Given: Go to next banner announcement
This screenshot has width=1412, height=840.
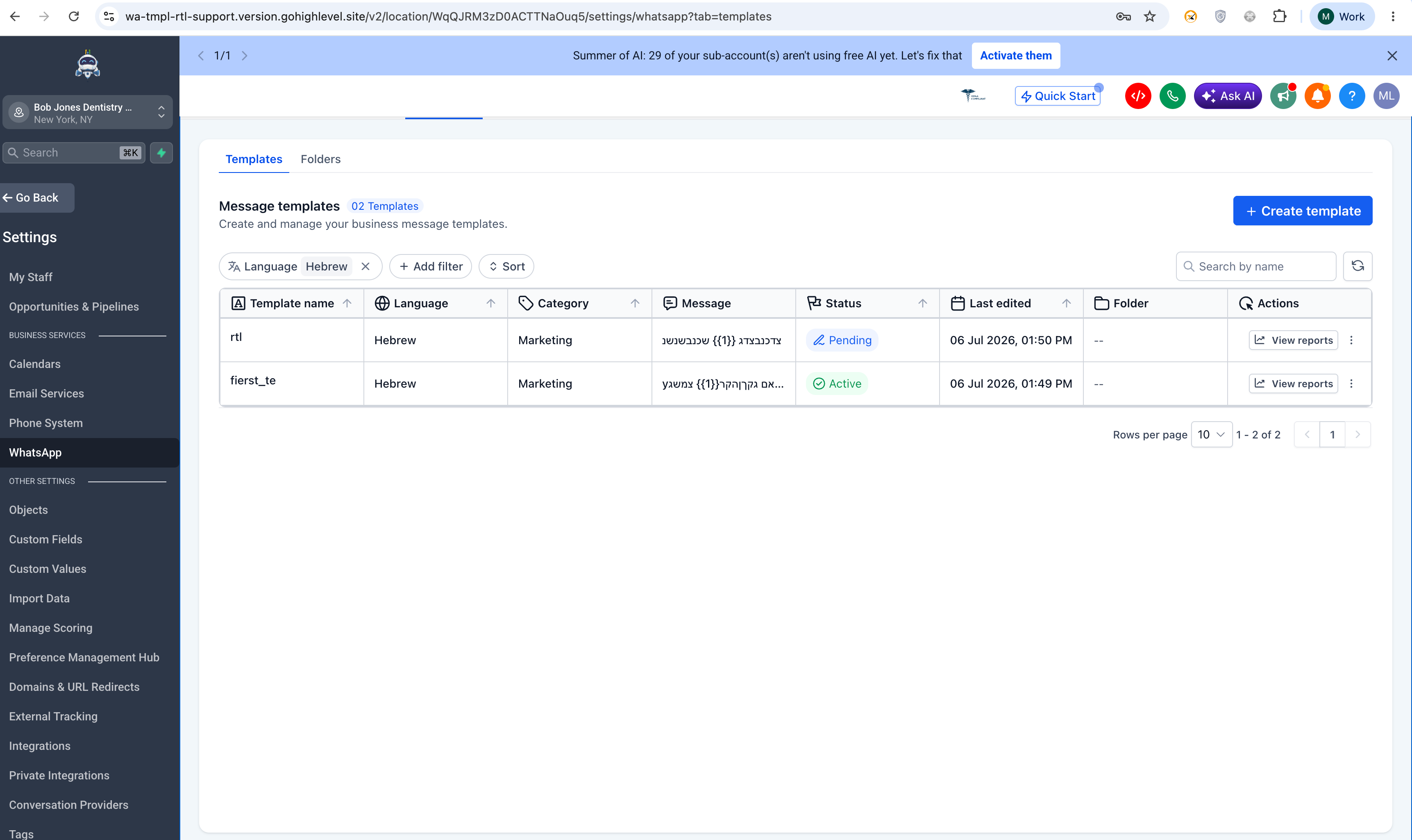Looking at the screenshot, I should click(x=245, y=55).
